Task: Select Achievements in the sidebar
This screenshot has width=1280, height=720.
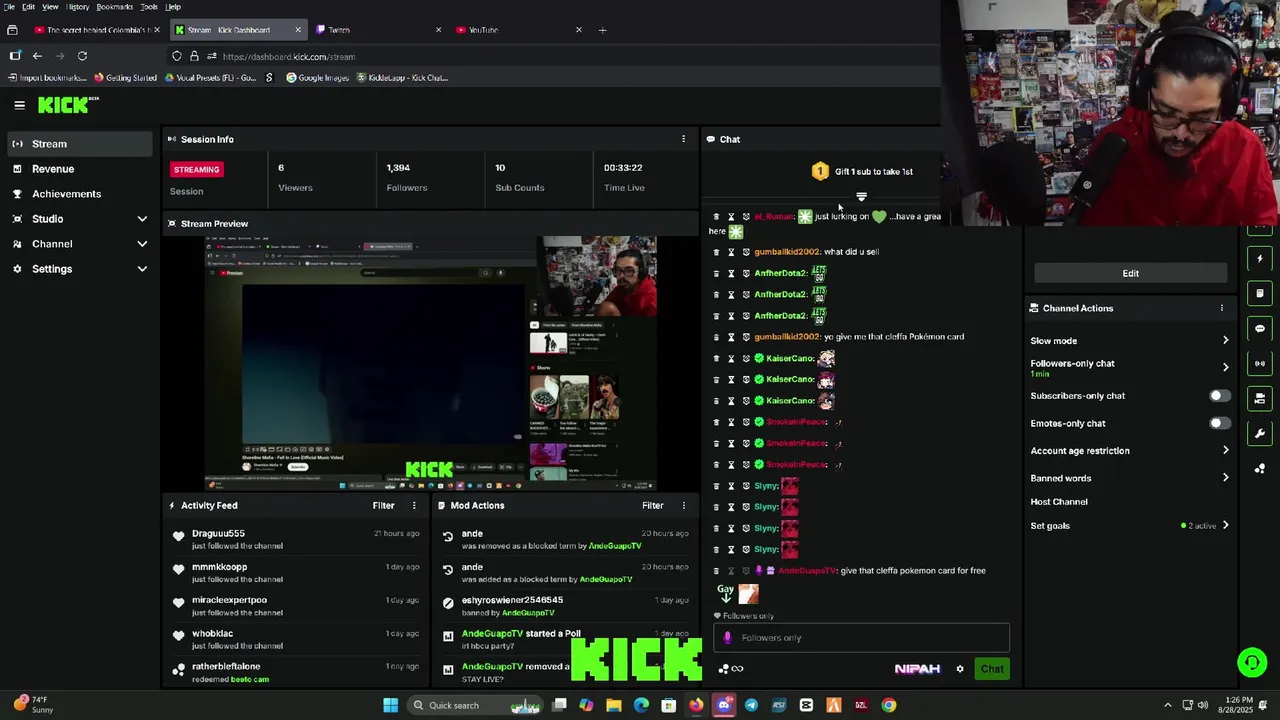Action: (80, 194)
